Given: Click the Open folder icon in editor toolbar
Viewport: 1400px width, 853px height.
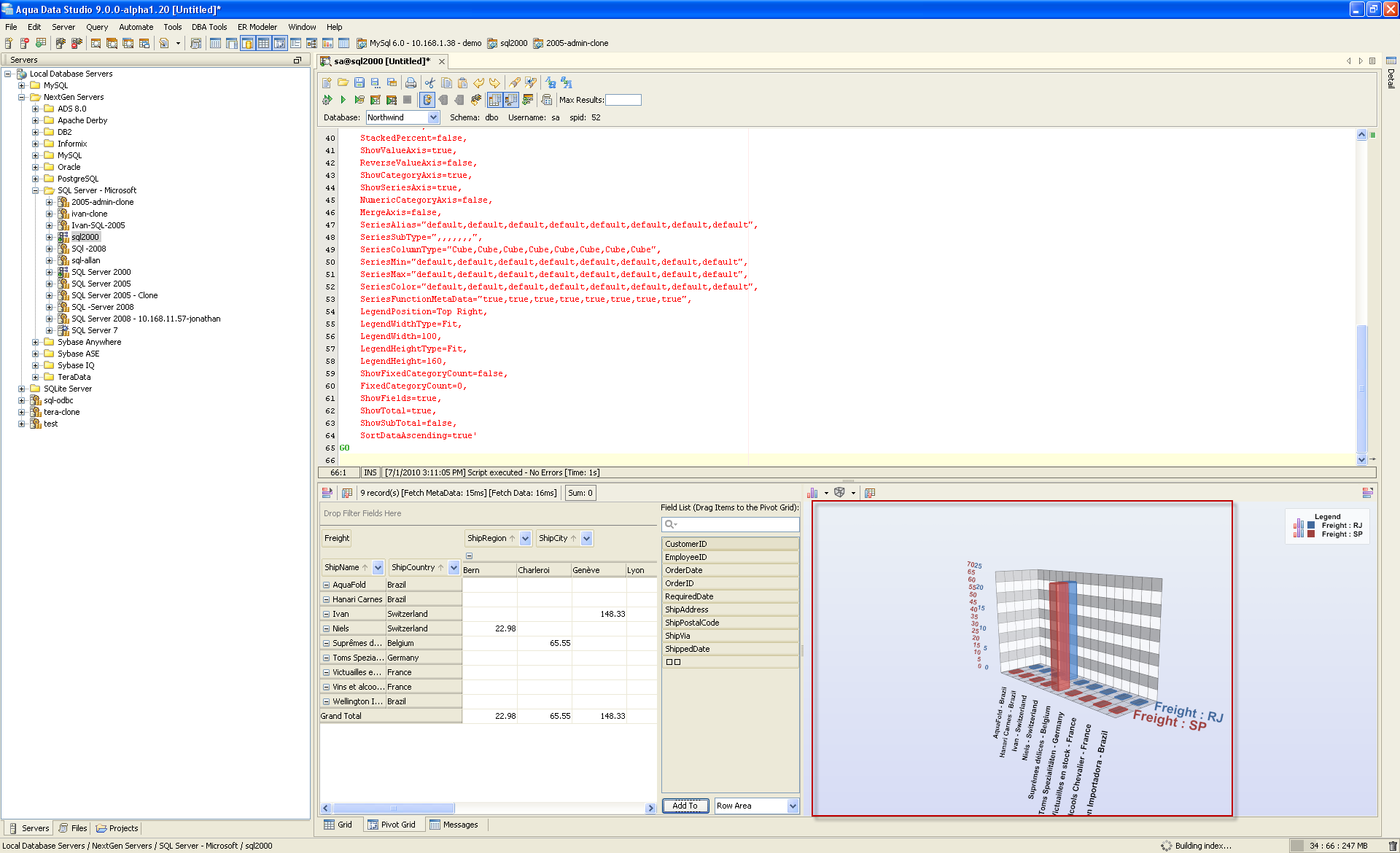Looking at the screenshot, I should point(343,83).
